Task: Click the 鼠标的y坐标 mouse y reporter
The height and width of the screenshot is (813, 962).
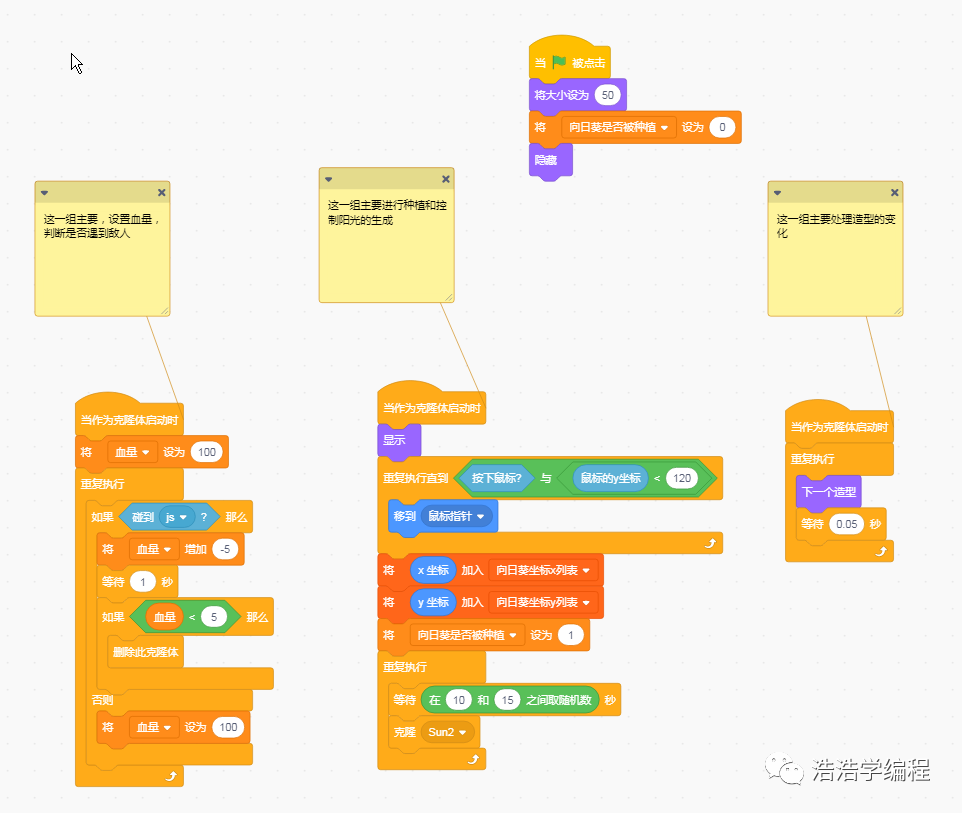Action: point(610,478)
